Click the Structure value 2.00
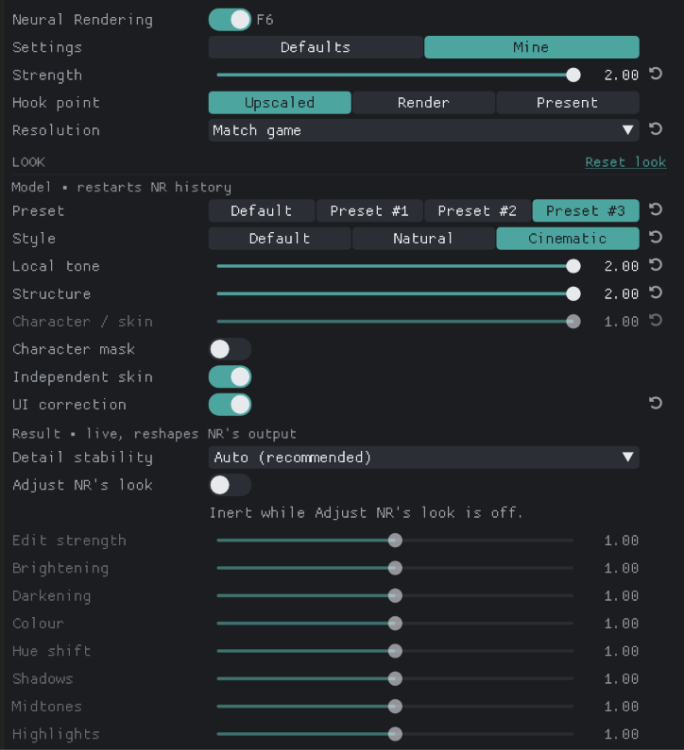The image size is (684, 750). (621, 294)
